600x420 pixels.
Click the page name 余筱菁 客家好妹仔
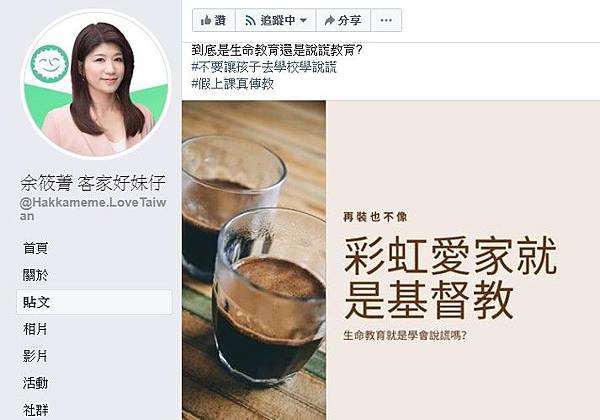point(93,183)
